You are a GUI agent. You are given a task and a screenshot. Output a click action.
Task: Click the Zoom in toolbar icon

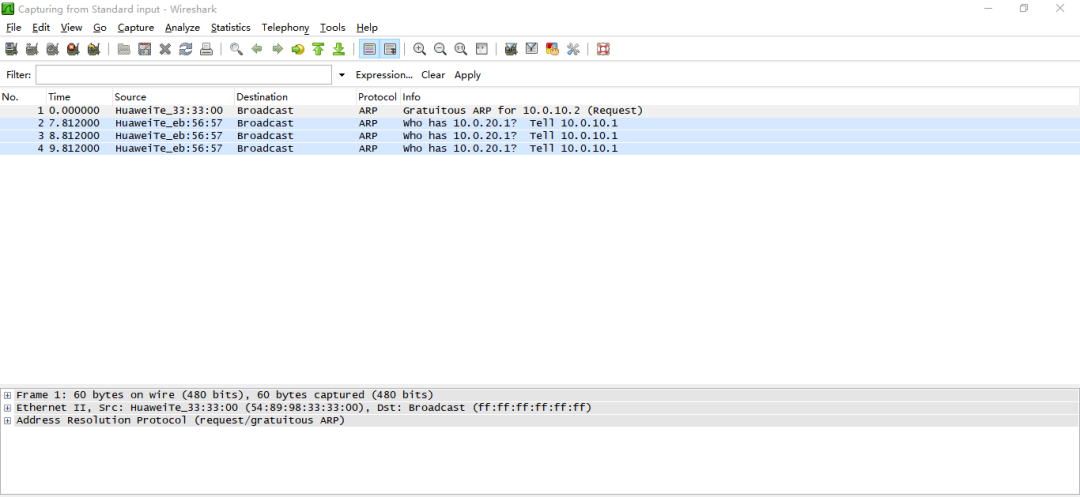pos(420,49)
